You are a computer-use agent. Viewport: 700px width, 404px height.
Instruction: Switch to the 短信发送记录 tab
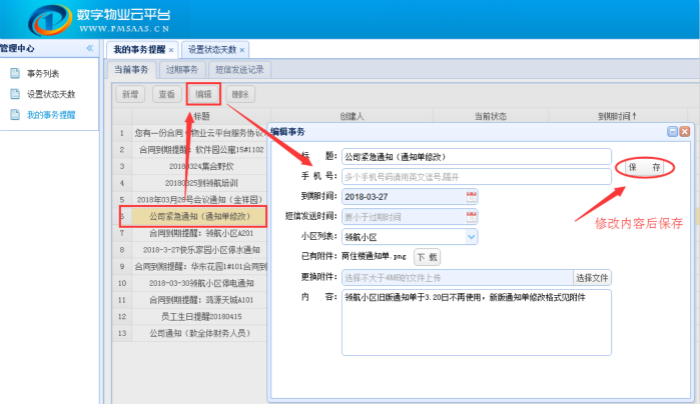240,69
